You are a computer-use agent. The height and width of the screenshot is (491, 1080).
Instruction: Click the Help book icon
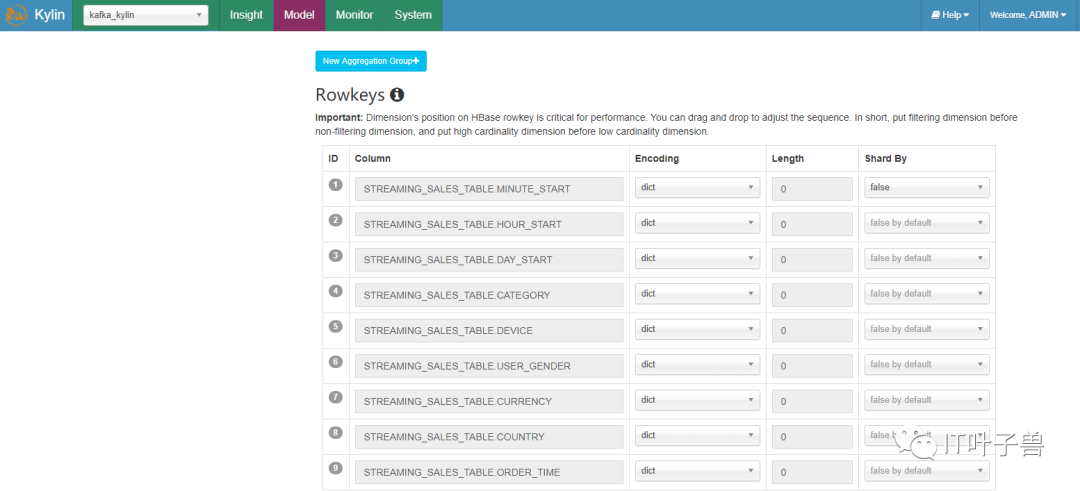coord(935,15)
